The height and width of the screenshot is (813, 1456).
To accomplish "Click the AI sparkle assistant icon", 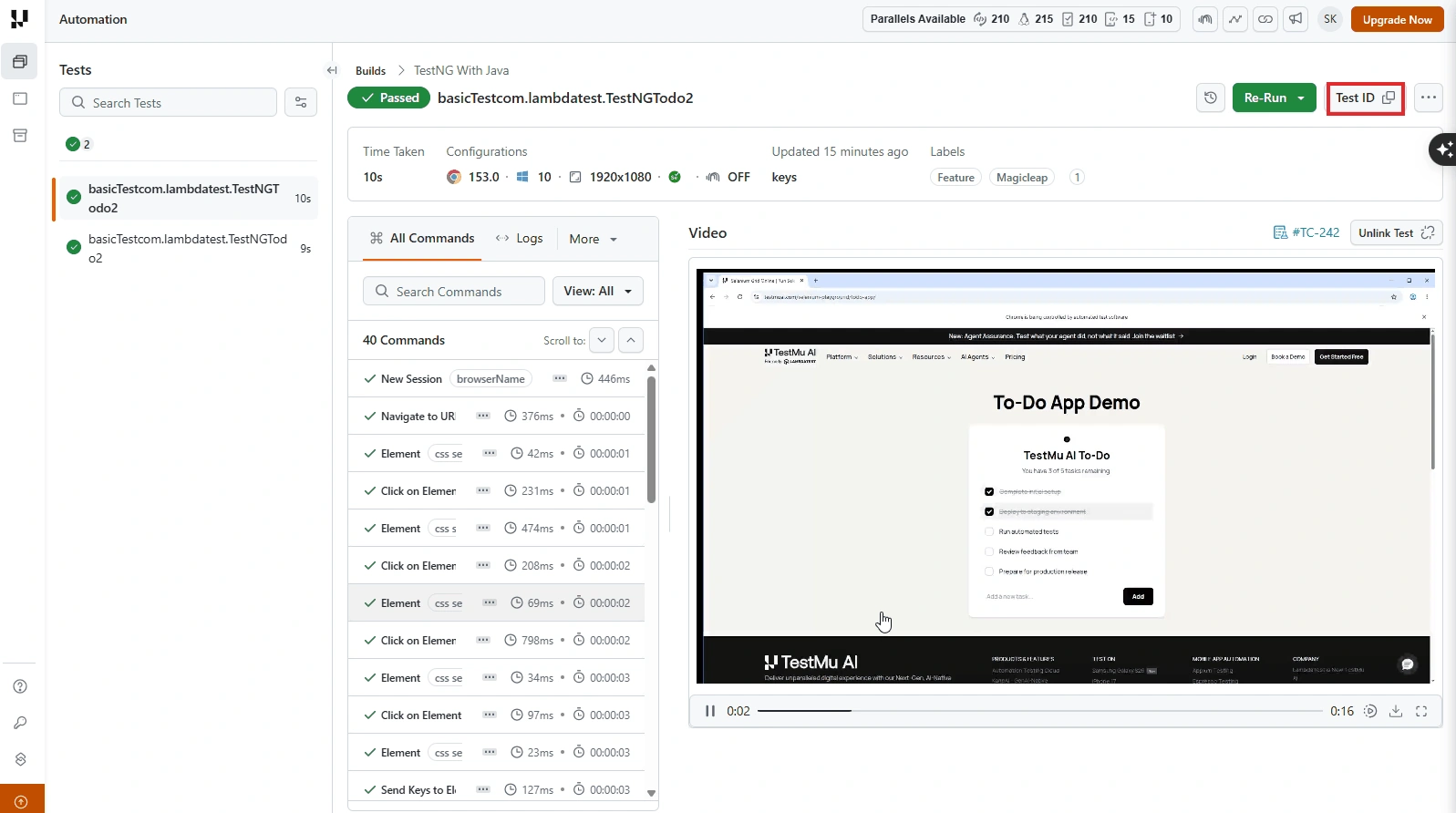I will tap(1443, 149).
